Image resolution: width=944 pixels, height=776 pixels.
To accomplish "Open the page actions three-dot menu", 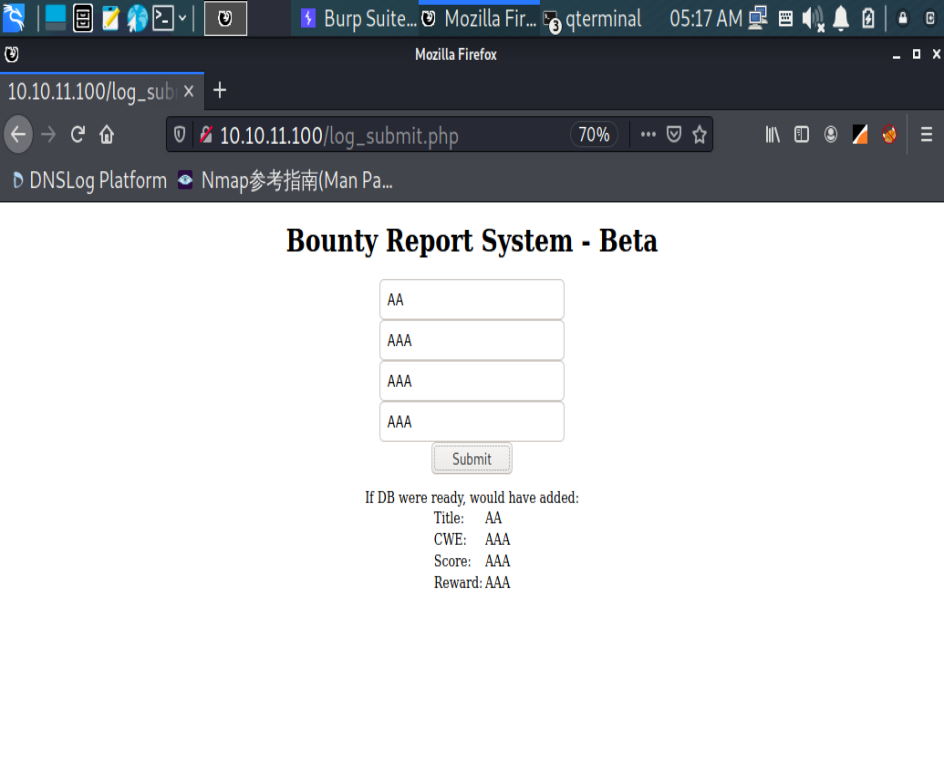I will [x=648, y=134].
